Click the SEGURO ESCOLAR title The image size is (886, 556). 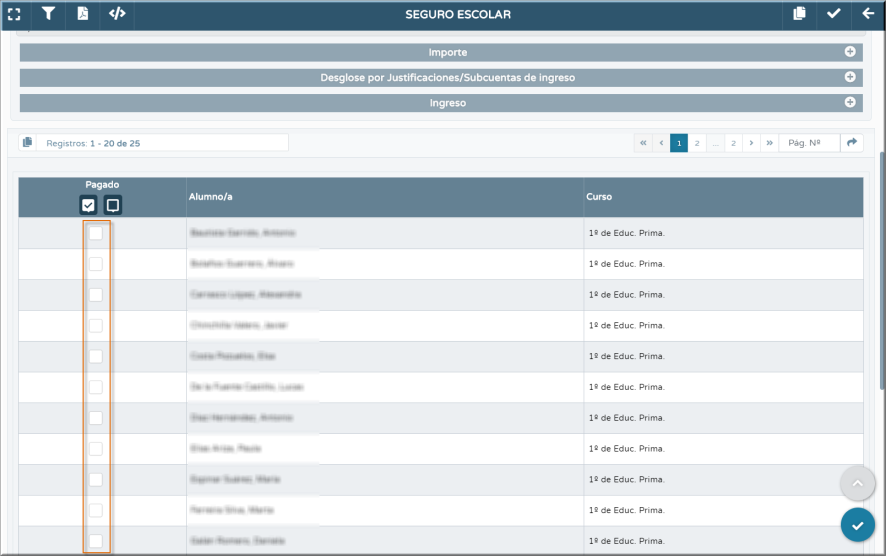coord(458,15)
